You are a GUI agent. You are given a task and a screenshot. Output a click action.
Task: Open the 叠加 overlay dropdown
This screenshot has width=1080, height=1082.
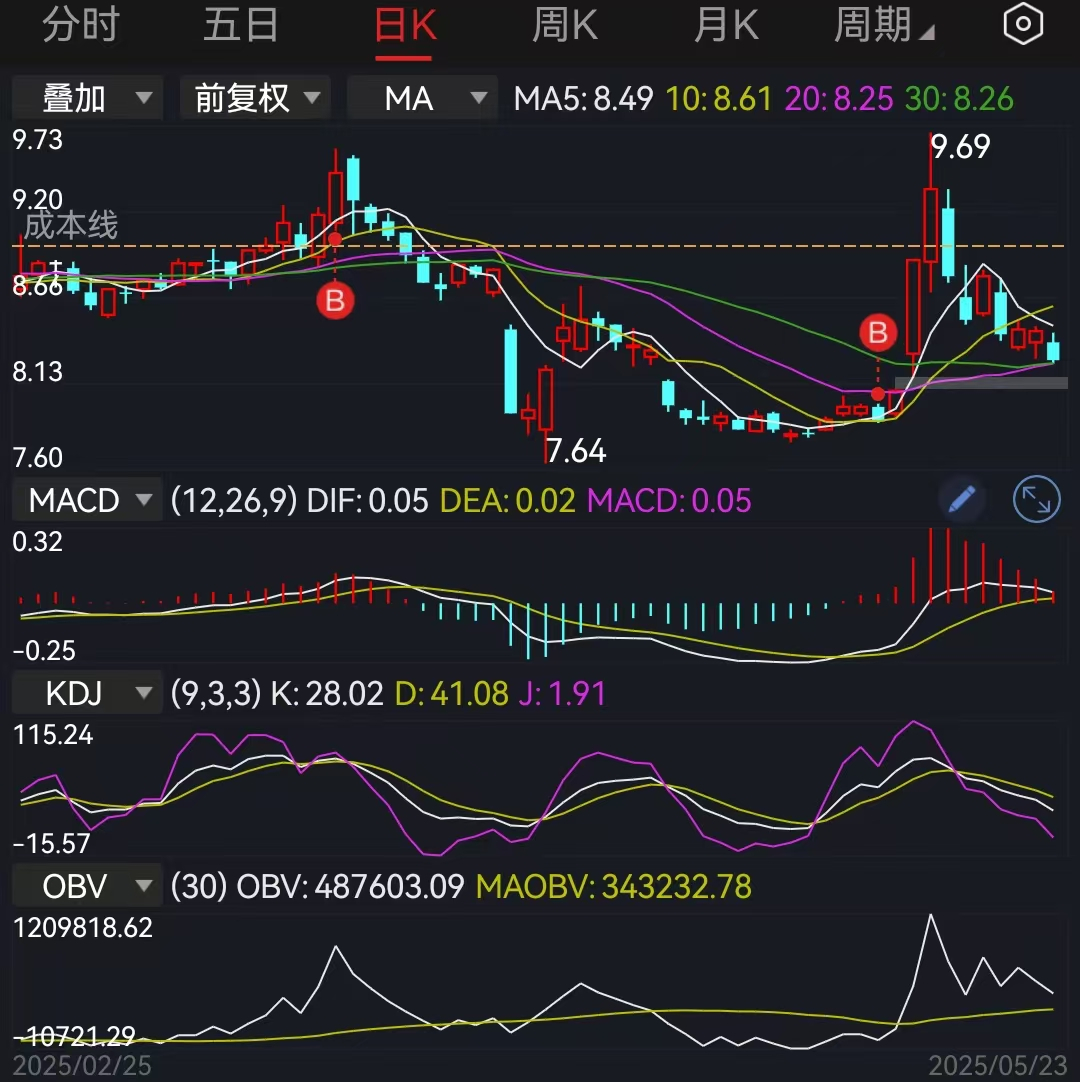tap(87, 97)
